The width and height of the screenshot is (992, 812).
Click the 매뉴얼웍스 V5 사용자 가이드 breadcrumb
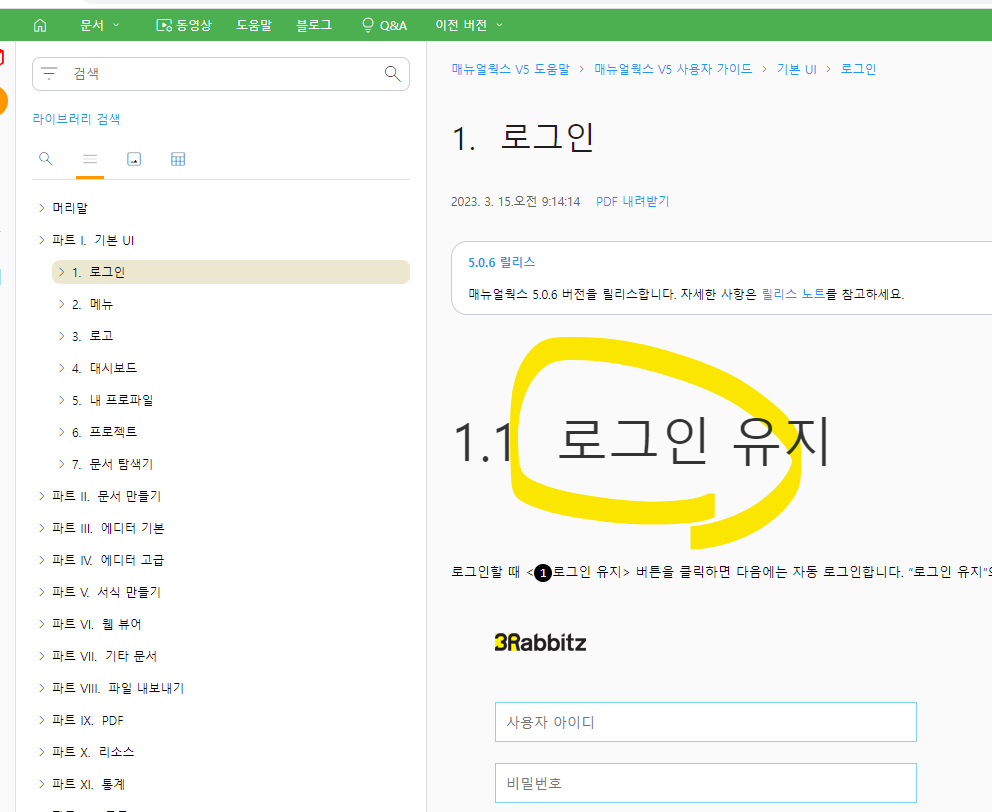[673, 69]
